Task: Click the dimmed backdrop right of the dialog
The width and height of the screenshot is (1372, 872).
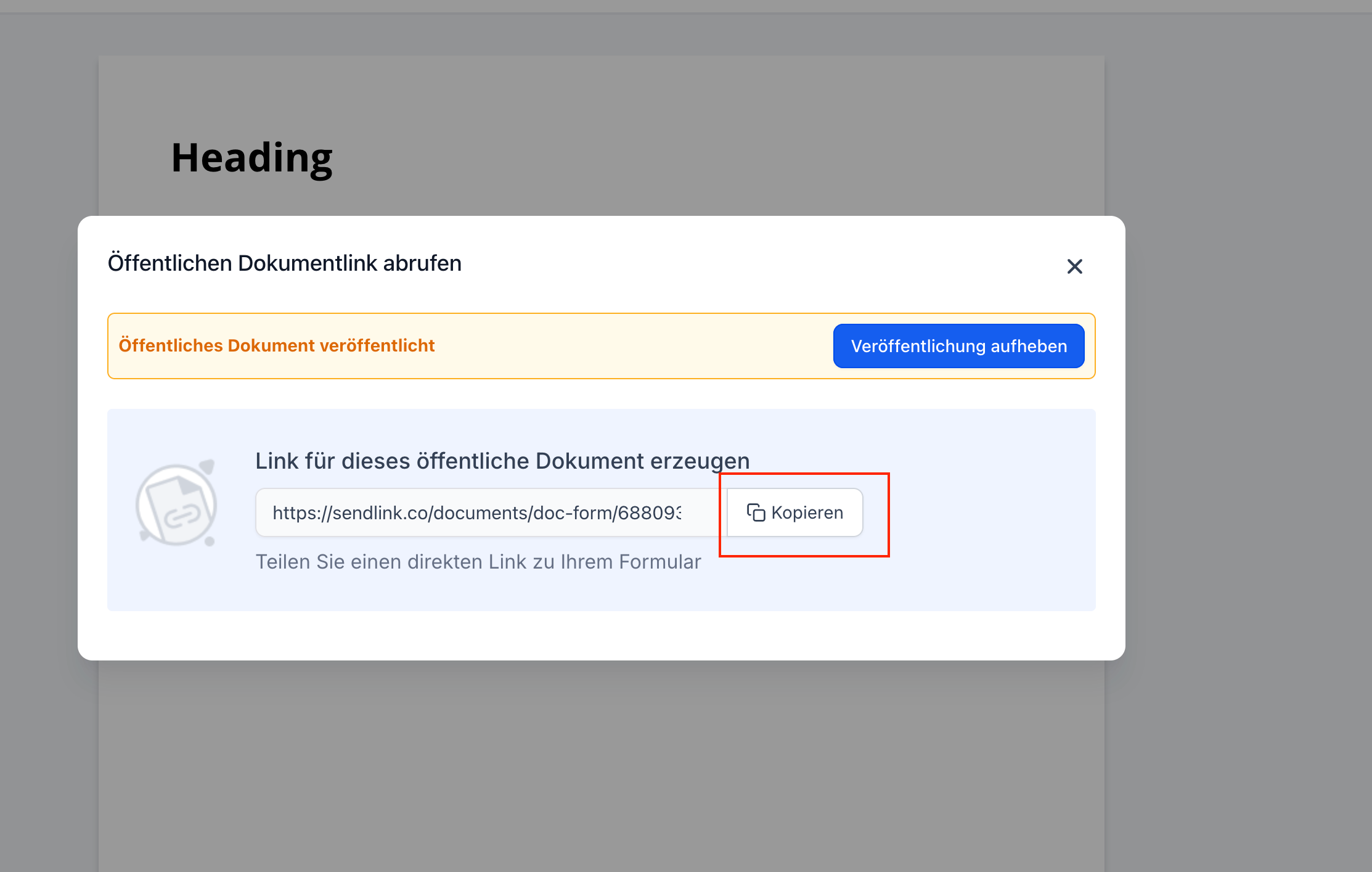Action: (1245, 432)
